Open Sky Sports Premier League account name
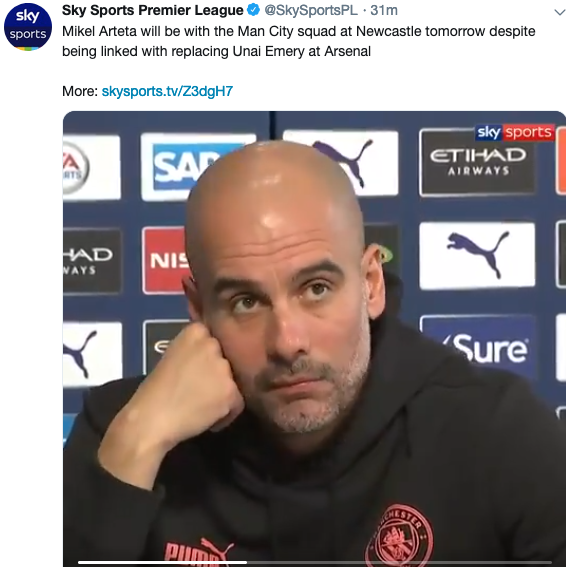Image resolution: width=566 pixels, height=567 pixels. 152,10
